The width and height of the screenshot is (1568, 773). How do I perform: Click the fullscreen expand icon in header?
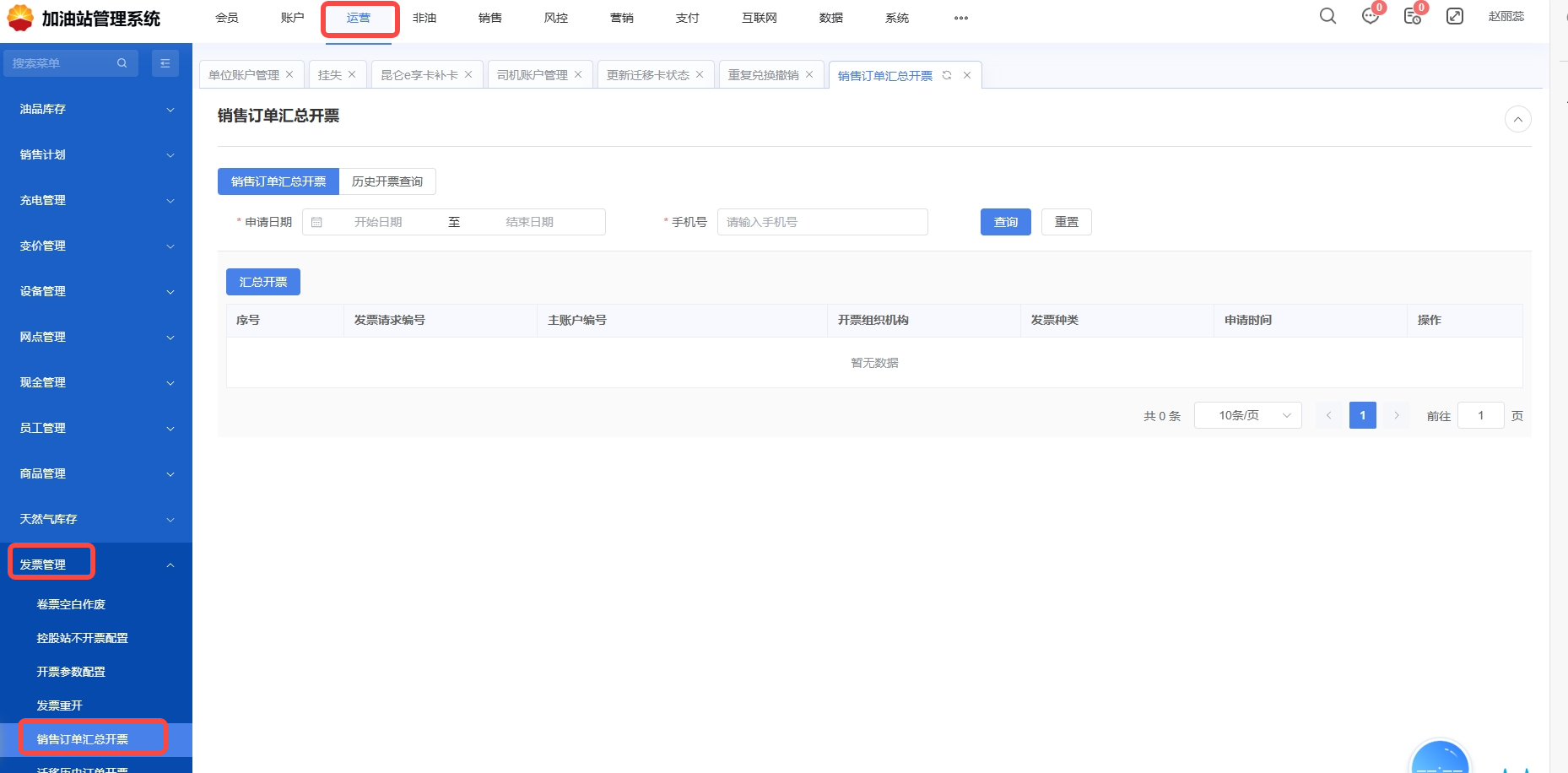point(1455,16)
